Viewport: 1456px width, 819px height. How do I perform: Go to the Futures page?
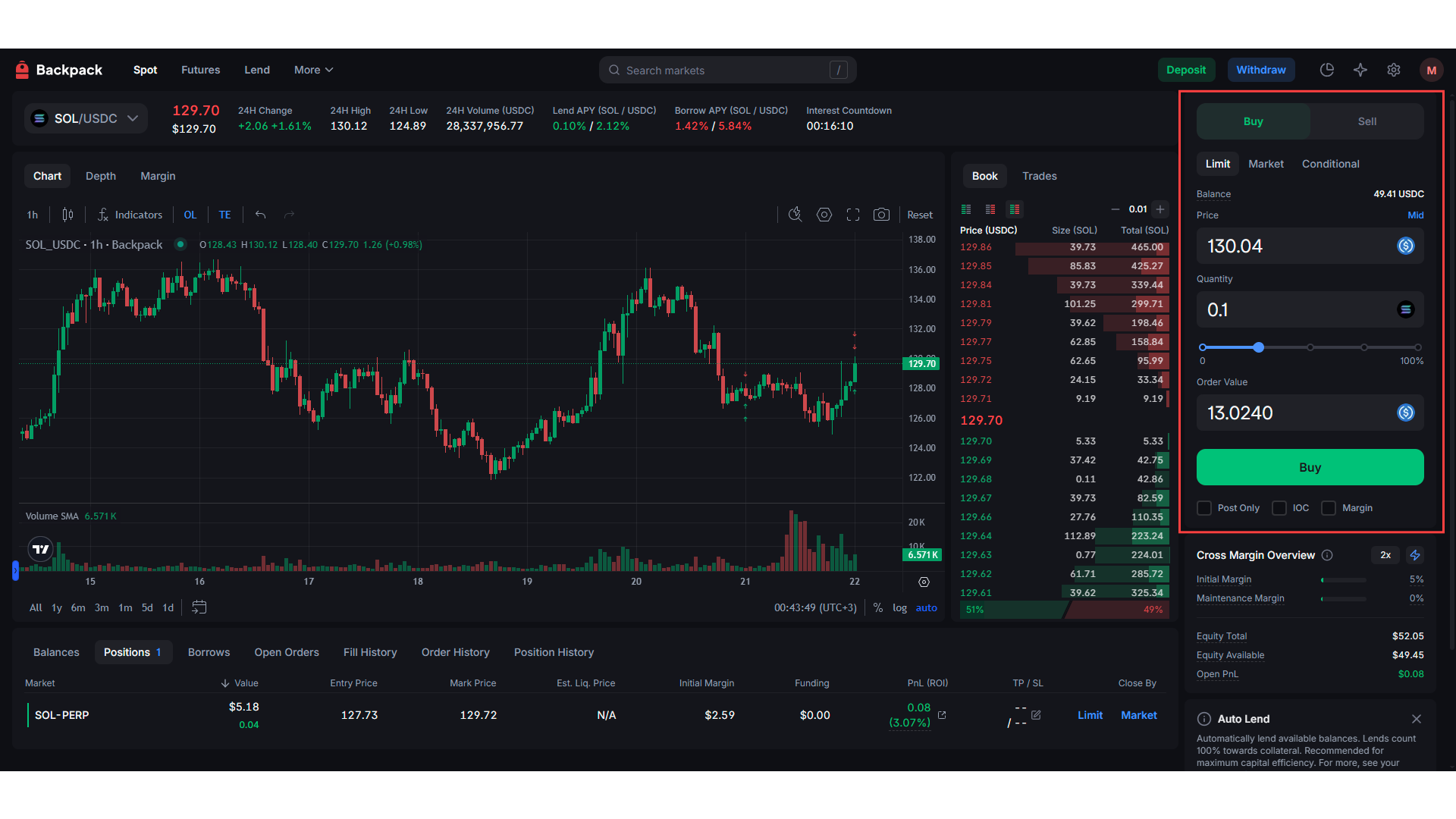(201, 70)
